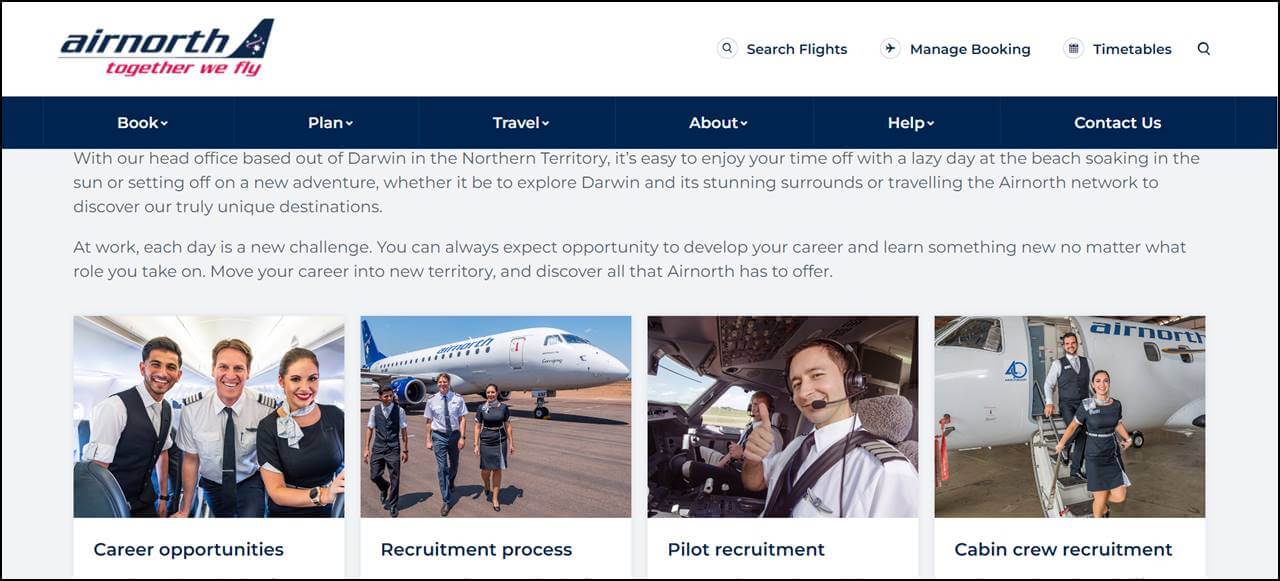Open the Career opportunities heading
1280x581 pixels.
(188, 549)
